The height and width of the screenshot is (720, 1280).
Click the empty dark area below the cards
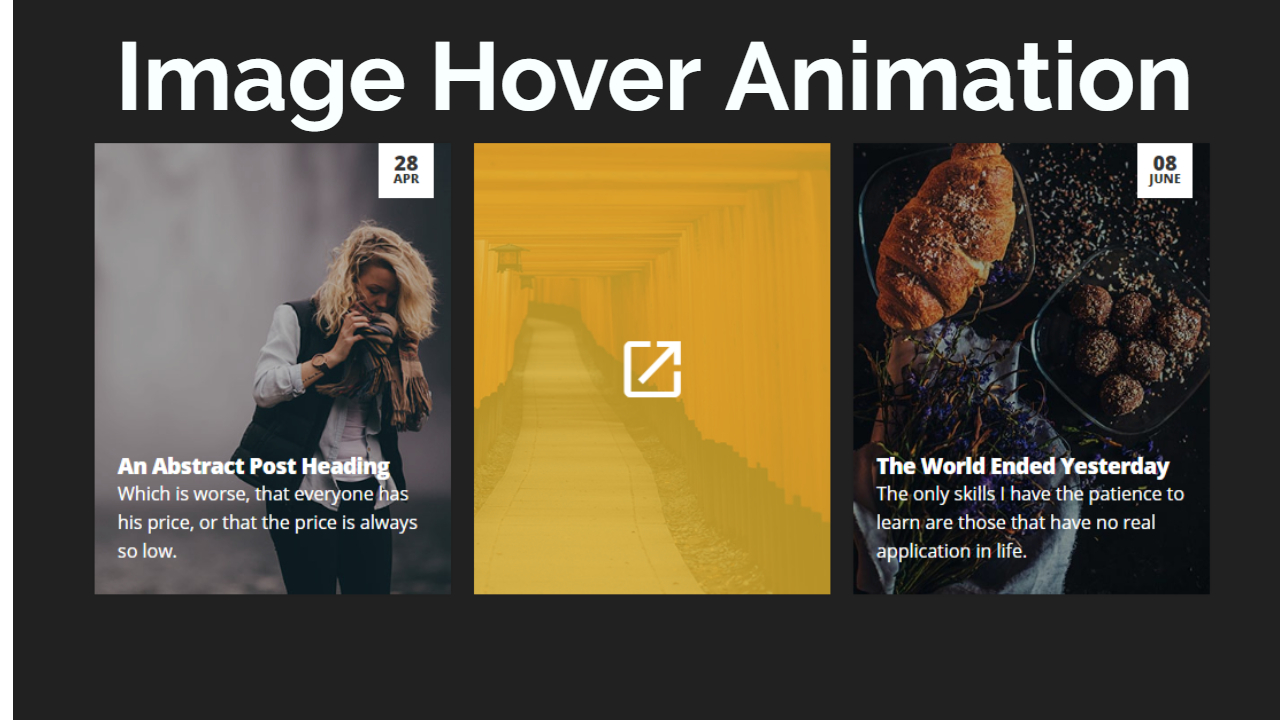(650, 657)
